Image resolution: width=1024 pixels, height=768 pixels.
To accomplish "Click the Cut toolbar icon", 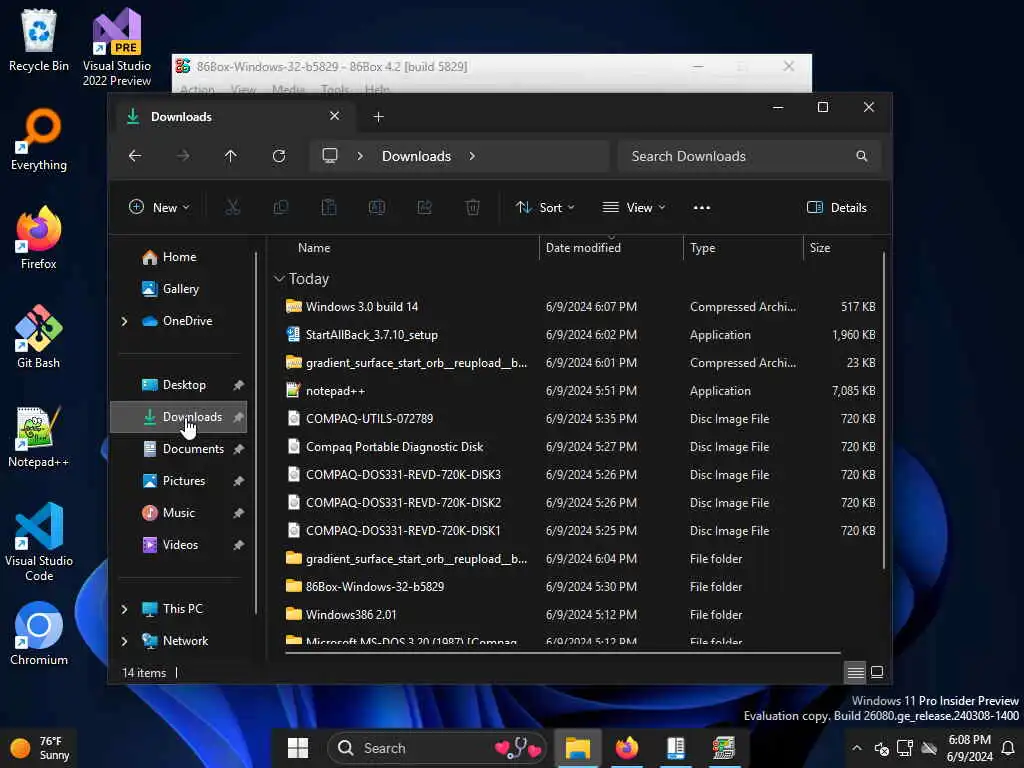I will click(x=232, y=208).
